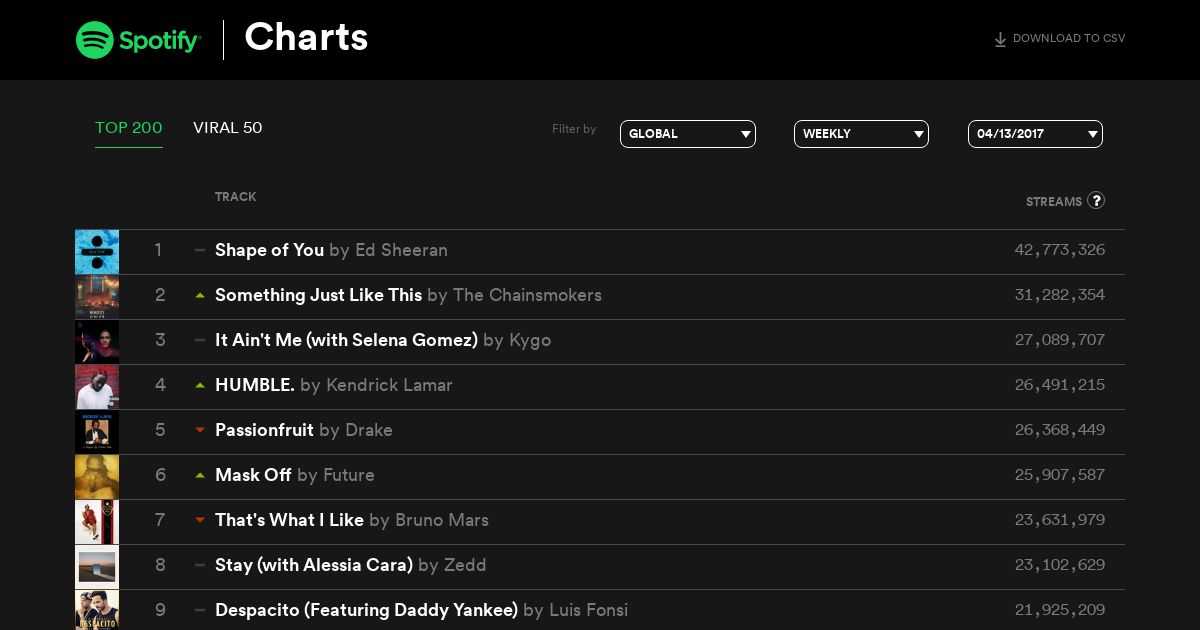Open It Ain't Me track by Kygo

point(346,340)
